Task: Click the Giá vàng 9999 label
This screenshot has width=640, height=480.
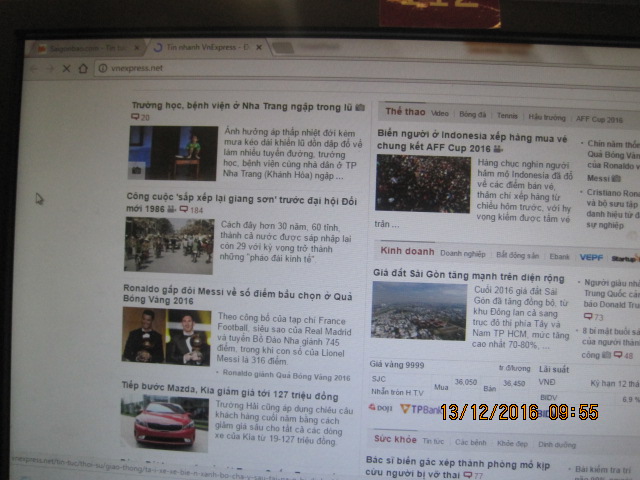Action: (x=397, y=364)
